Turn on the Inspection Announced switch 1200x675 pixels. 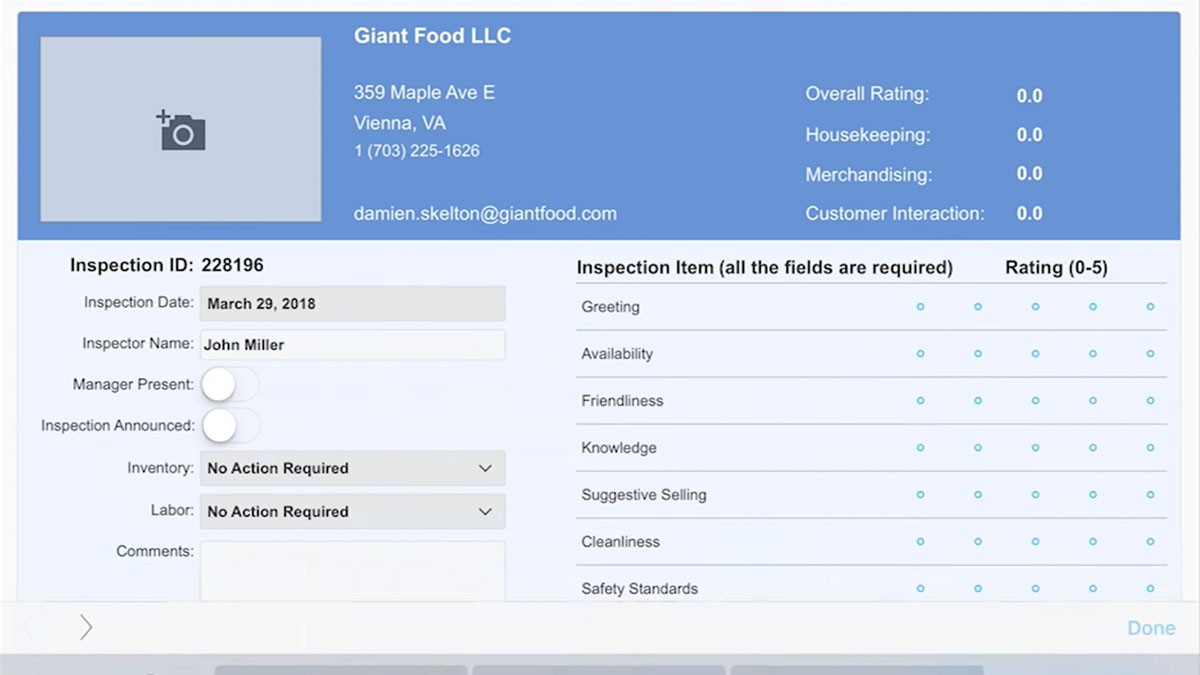pos(230,425)
